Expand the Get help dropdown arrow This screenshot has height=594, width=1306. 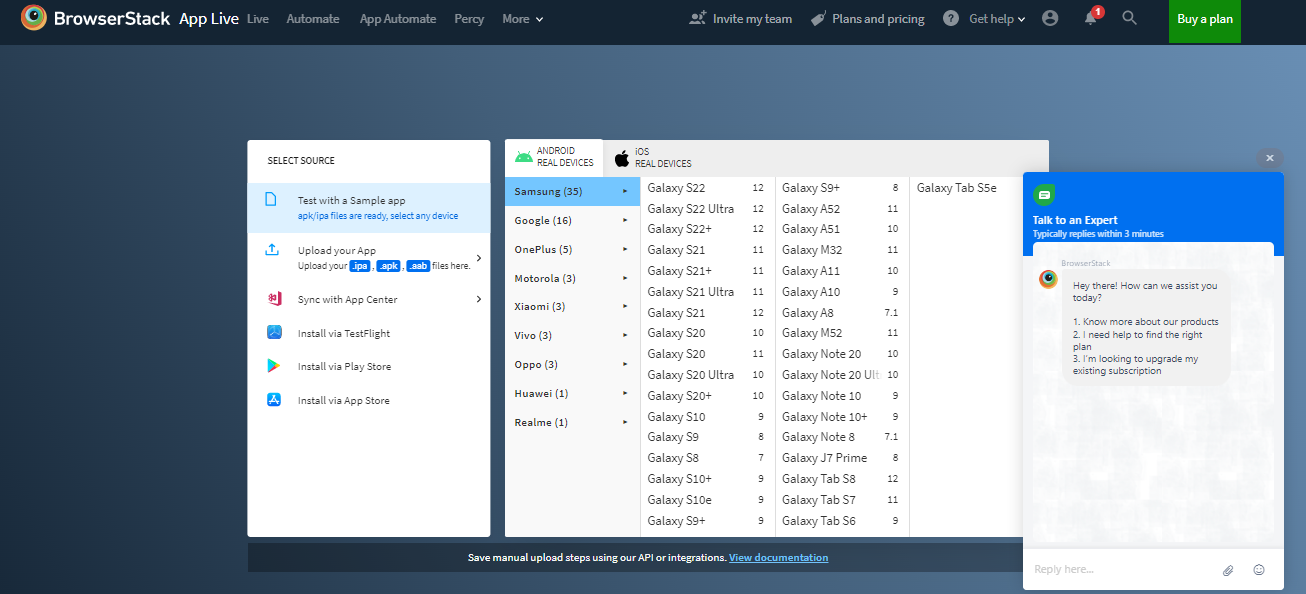point(1021,19)
